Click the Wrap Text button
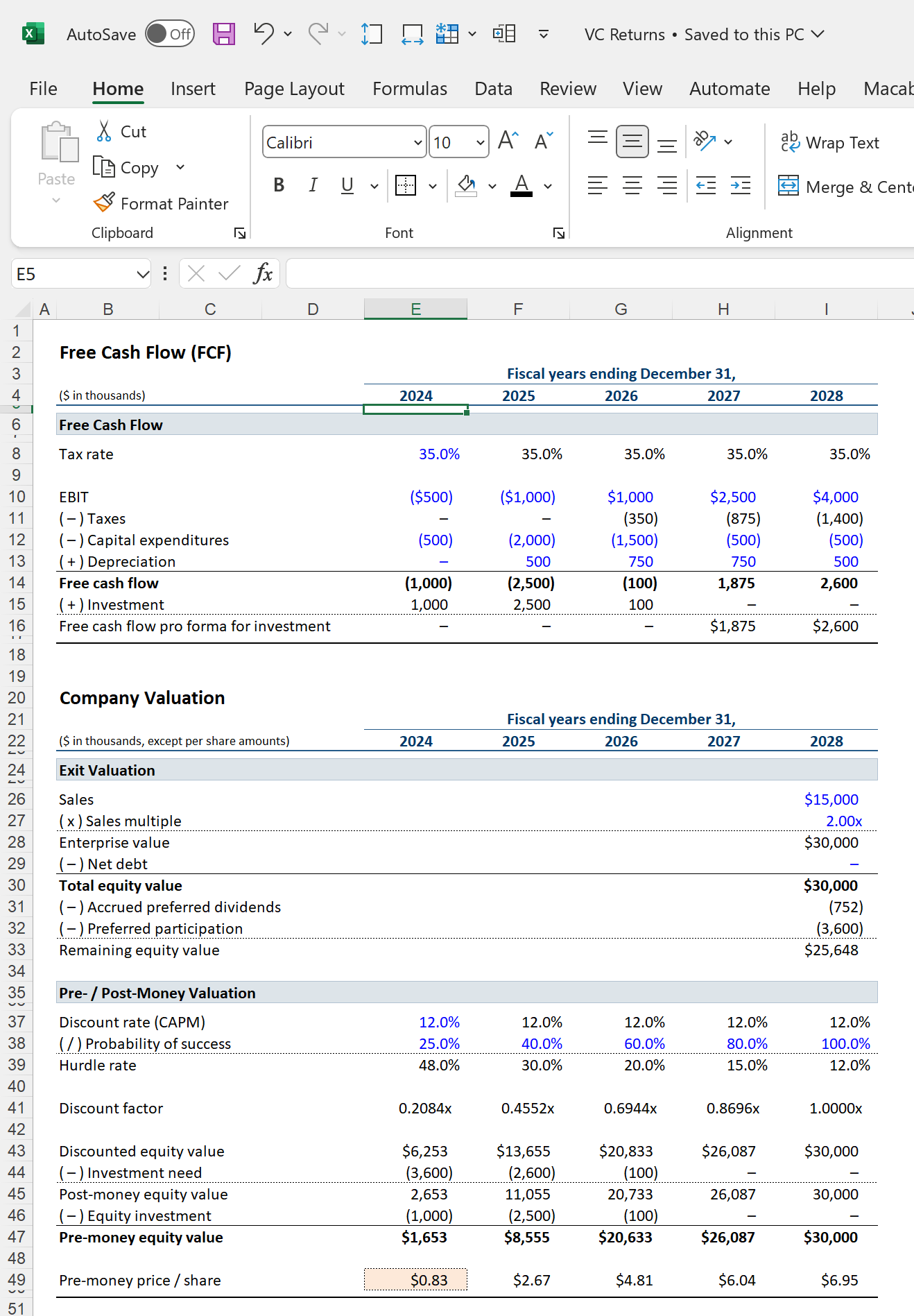914x1316 pixels. tap(829, 143)
